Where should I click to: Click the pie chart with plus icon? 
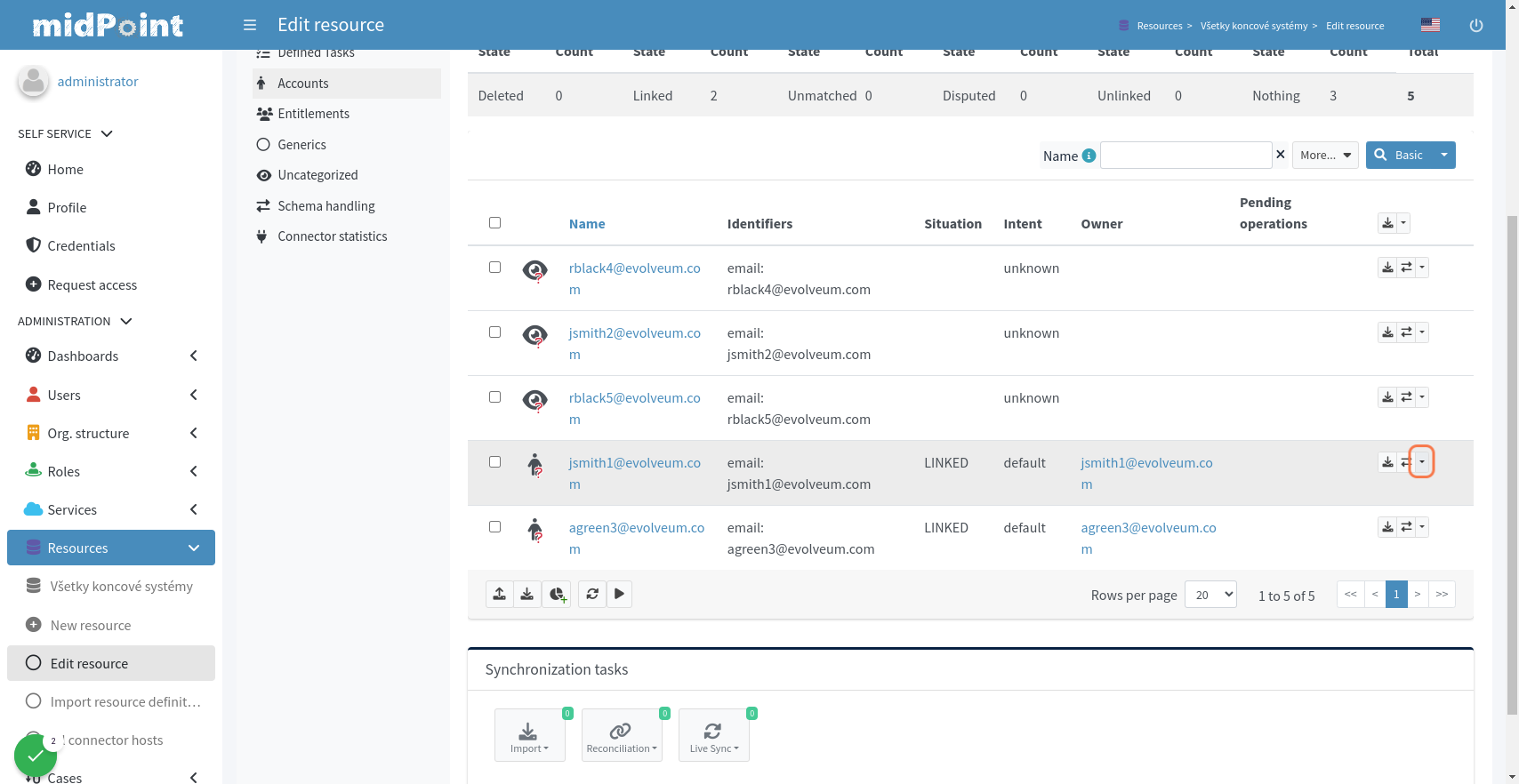[x=557, y=594]
